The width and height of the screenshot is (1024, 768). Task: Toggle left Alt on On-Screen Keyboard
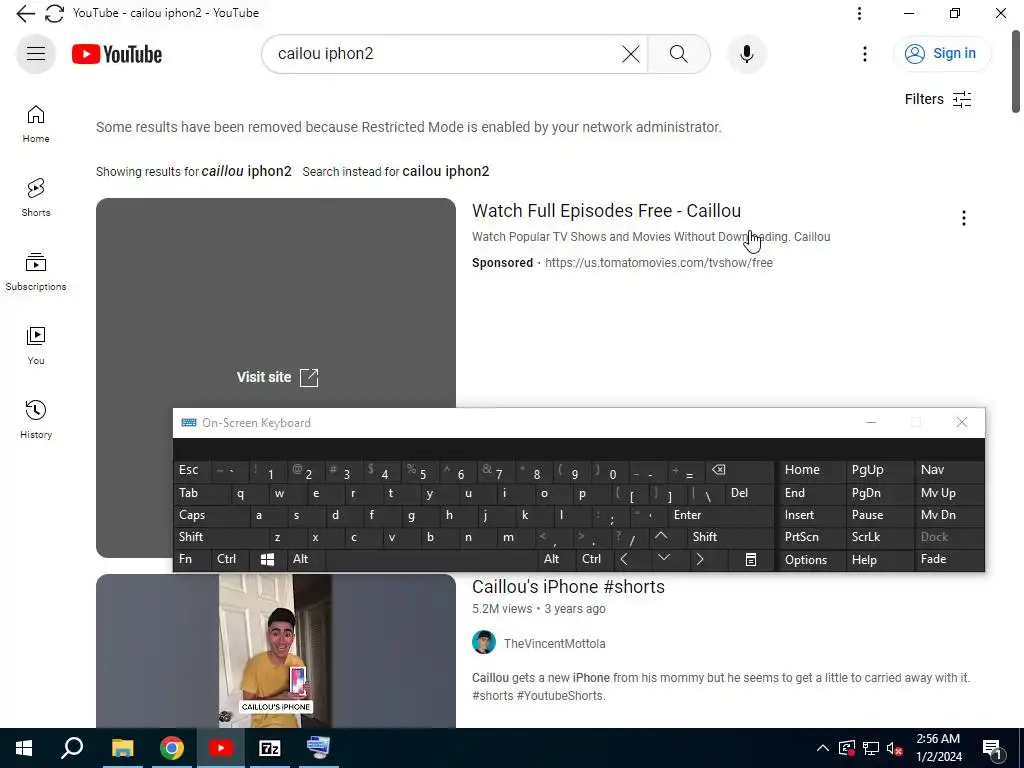point(306,560)
